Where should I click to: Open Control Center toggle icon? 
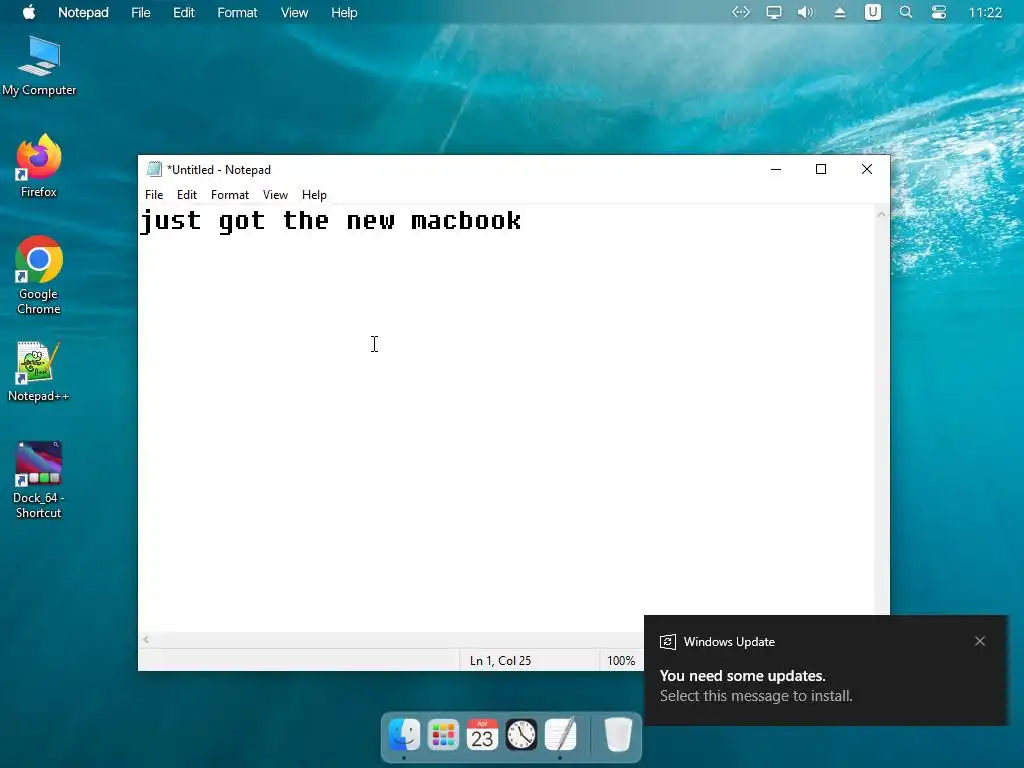point(939,12)
